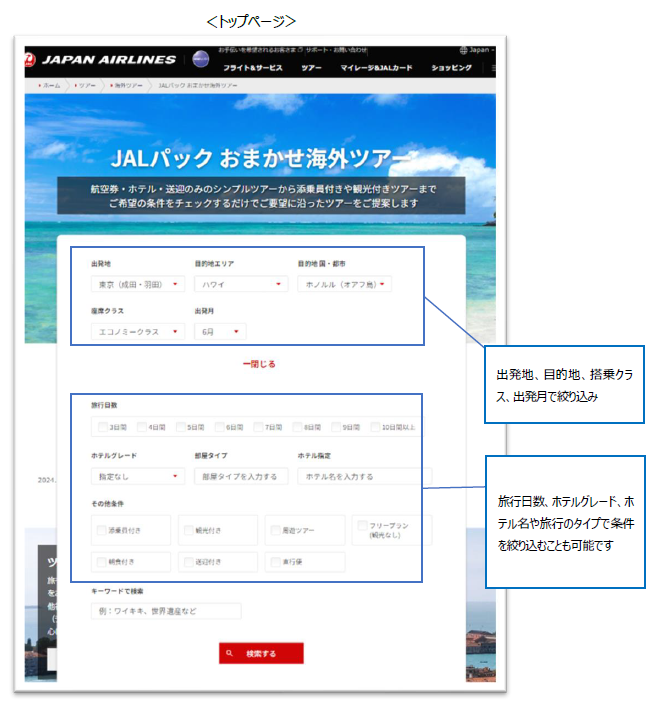The width and height of the screenshot is (656, 707).
Task: Enable the フリープラン(観光なし) condition
Action: click(362, 525)
